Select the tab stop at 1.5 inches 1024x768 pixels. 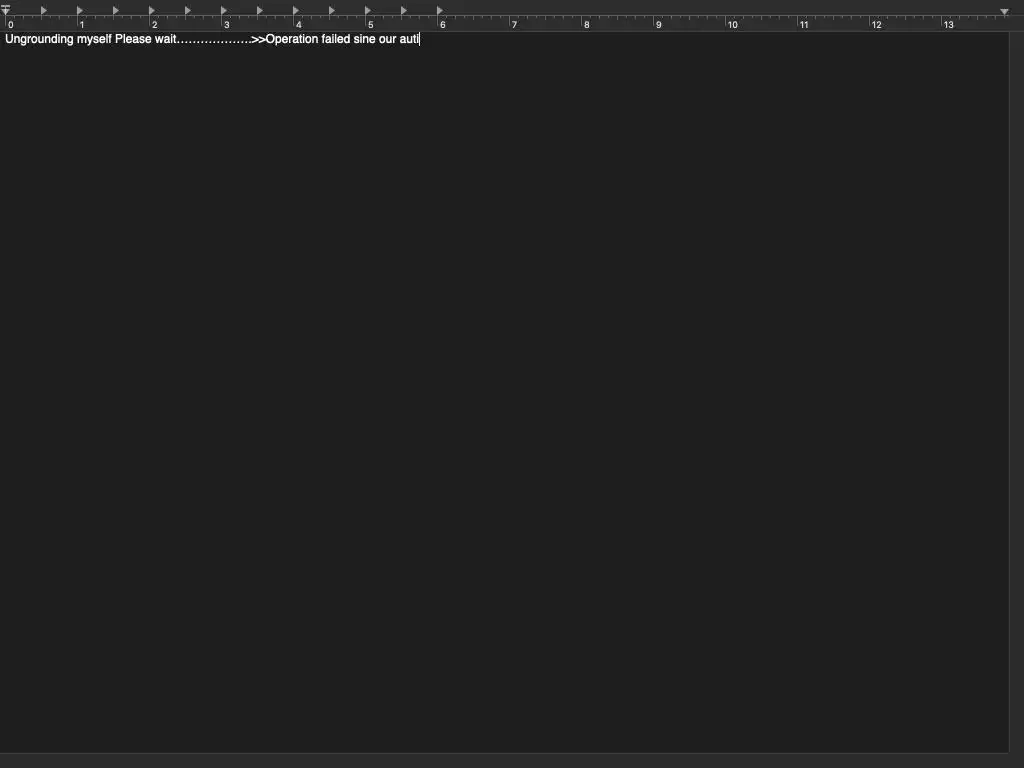pos(116,10)
